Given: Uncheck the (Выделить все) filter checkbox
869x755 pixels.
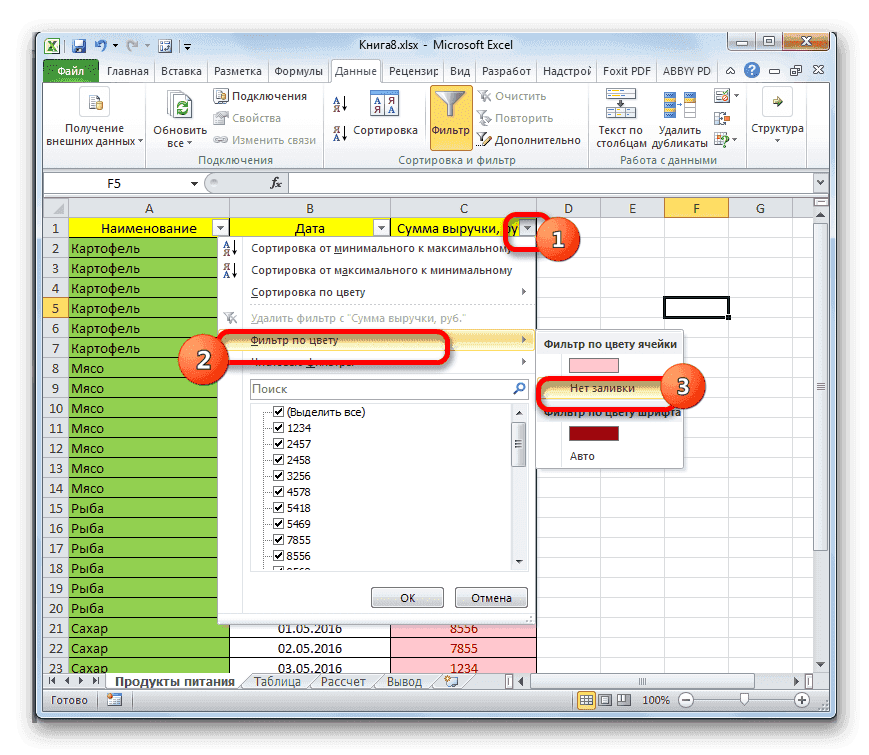Looking at the screenshot, I should 278,411.
